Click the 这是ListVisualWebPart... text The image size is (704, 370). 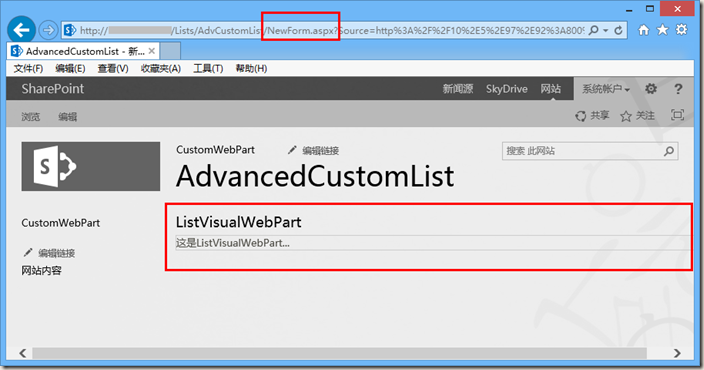point(233,243)
